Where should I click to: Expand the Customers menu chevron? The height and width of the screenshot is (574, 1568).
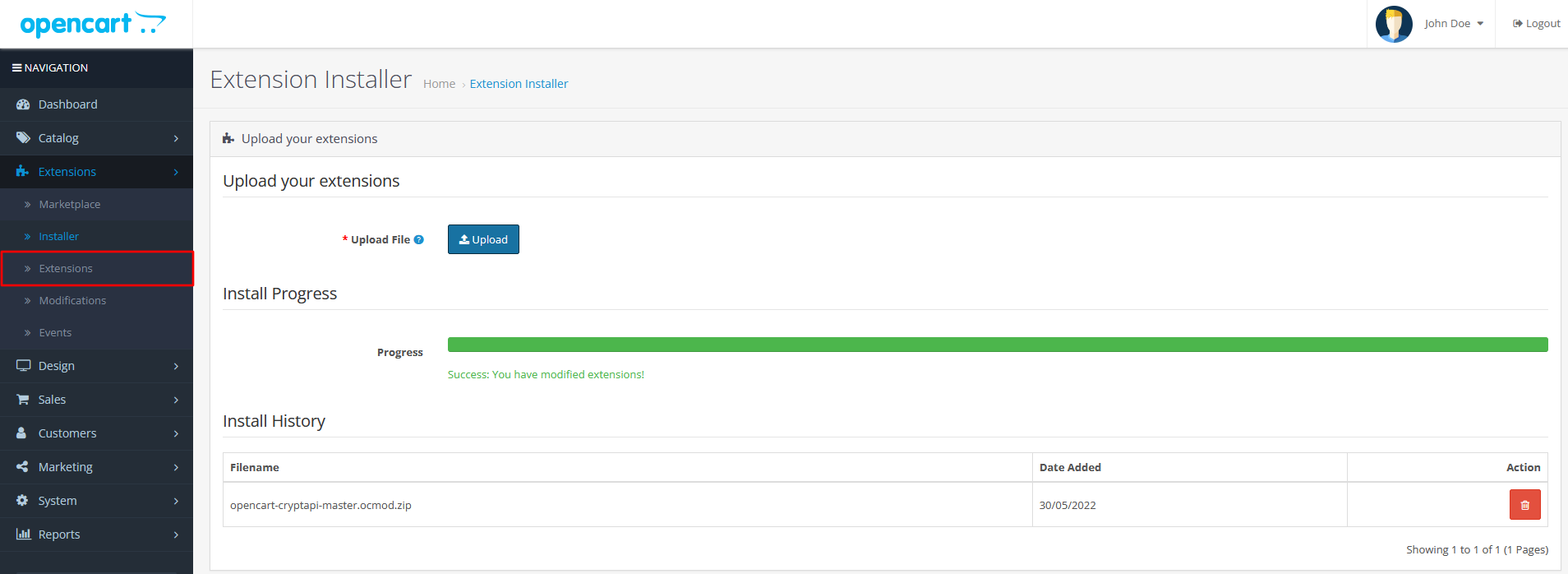[x=176, y=433]
